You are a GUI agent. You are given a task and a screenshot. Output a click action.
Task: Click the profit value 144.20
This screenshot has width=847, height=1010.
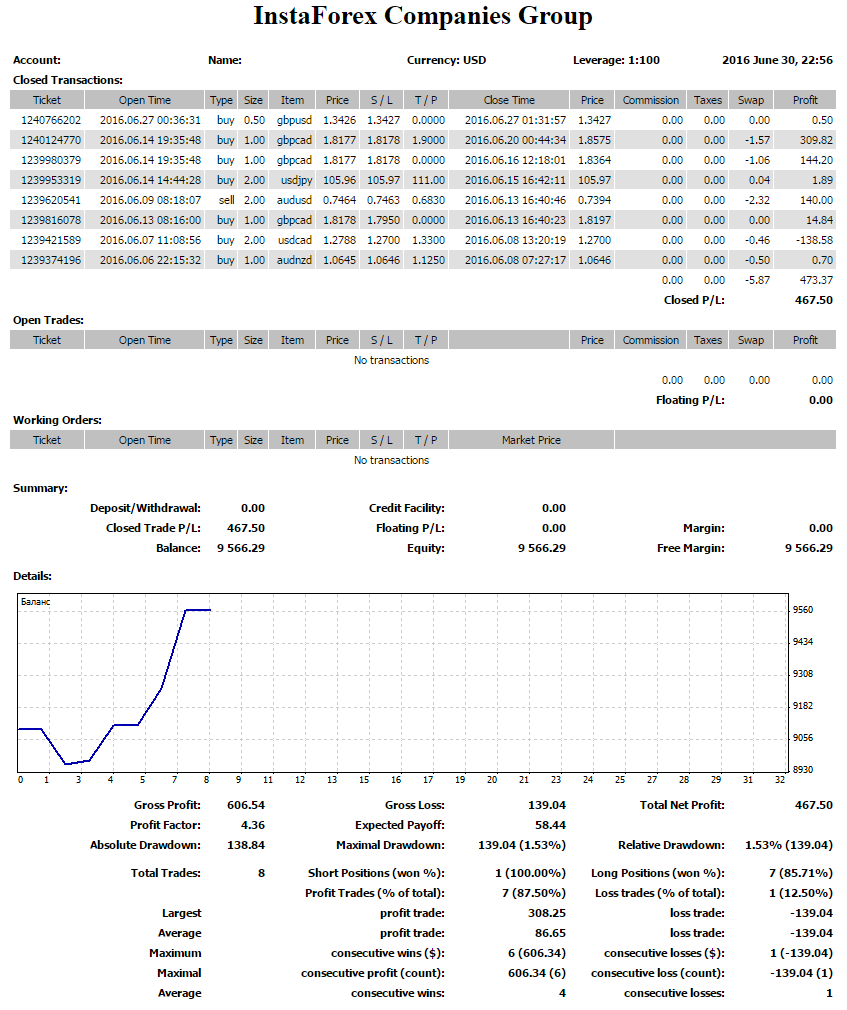point(816,160)
